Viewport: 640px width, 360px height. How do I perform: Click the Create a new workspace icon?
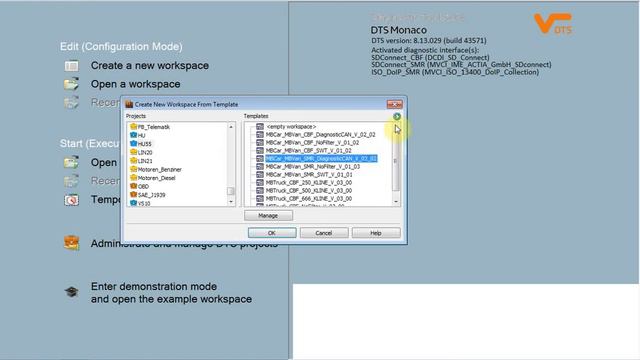click(71, 66)
